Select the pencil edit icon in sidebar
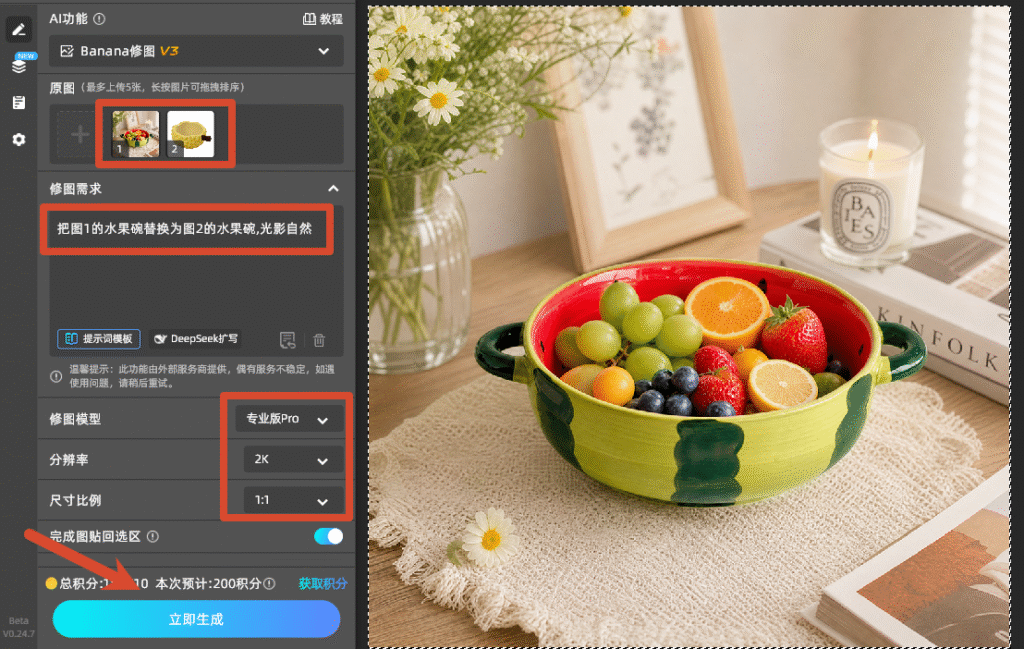1024x649 pixels. pos(19,29)
